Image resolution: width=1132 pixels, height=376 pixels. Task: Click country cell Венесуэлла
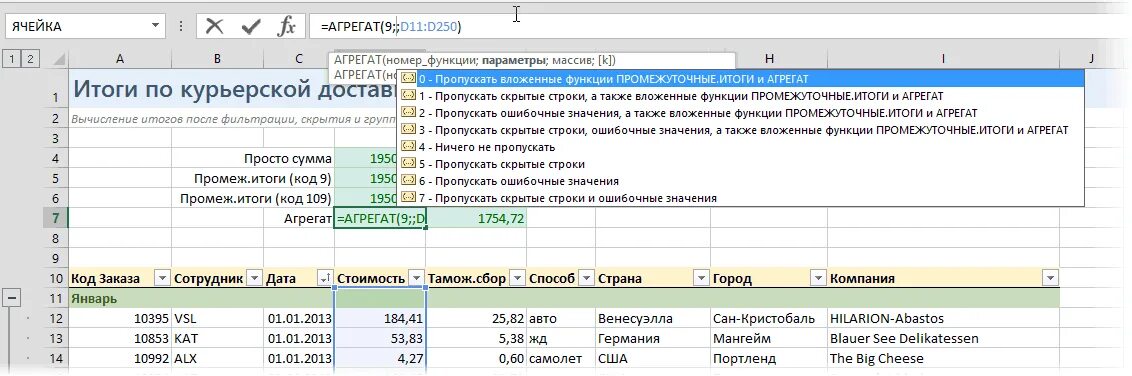pos(653,318)
